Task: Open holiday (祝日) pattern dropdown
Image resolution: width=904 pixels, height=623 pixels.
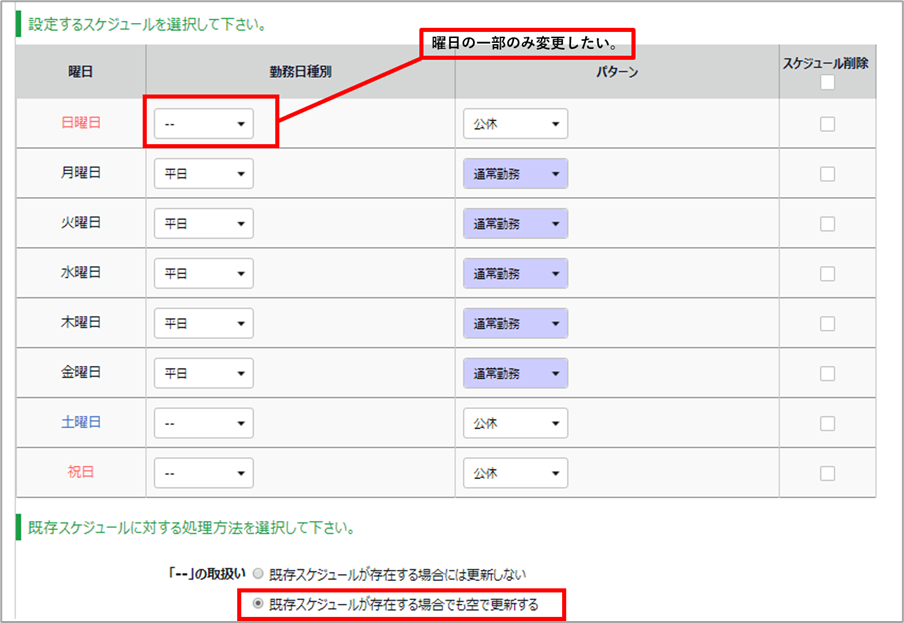Action: (x=515, y=473)
